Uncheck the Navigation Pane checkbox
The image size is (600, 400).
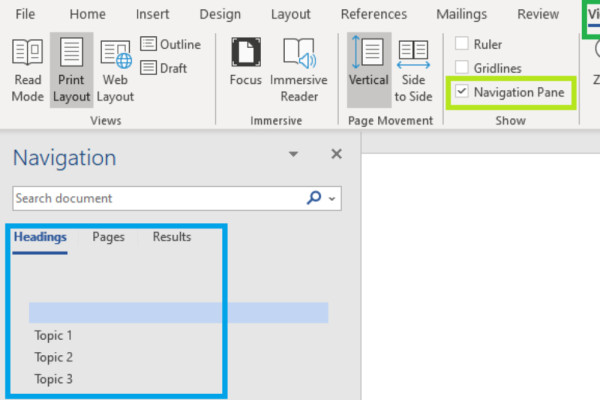[461, 91]
